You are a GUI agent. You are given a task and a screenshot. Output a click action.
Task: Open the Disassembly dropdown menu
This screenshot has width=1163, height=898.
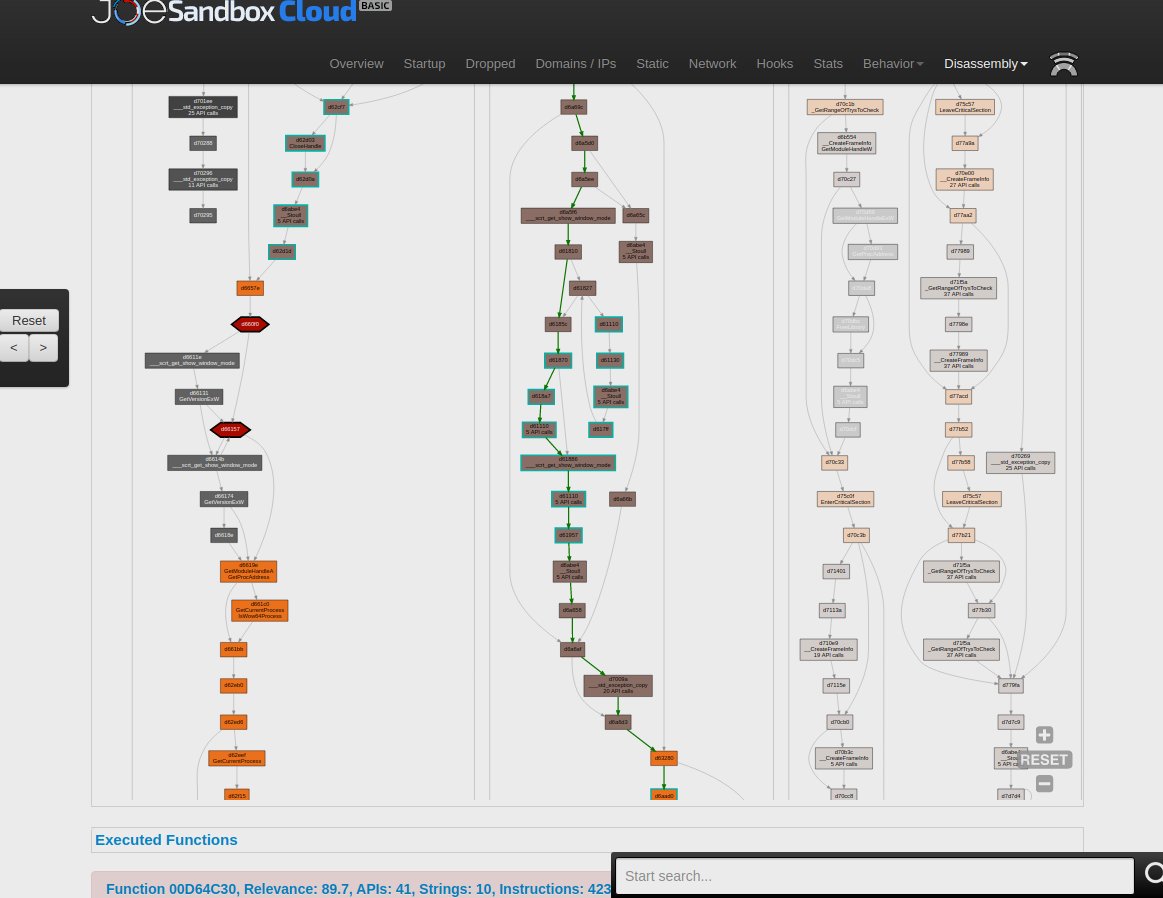(x=984, y=63)
